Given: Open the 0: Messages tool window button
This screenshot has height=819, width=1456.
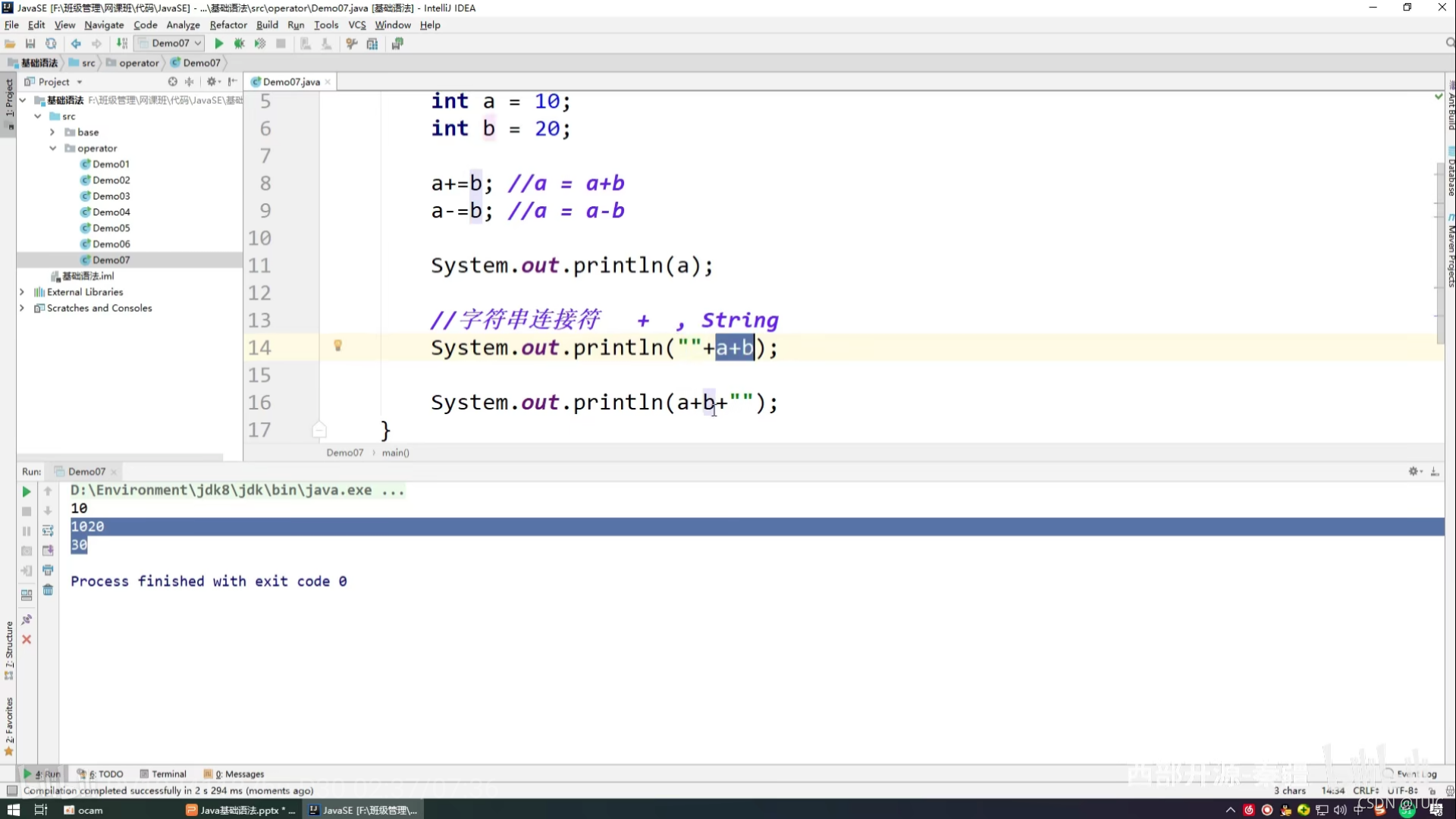Looking at the screenshot, I should [234, 774].
